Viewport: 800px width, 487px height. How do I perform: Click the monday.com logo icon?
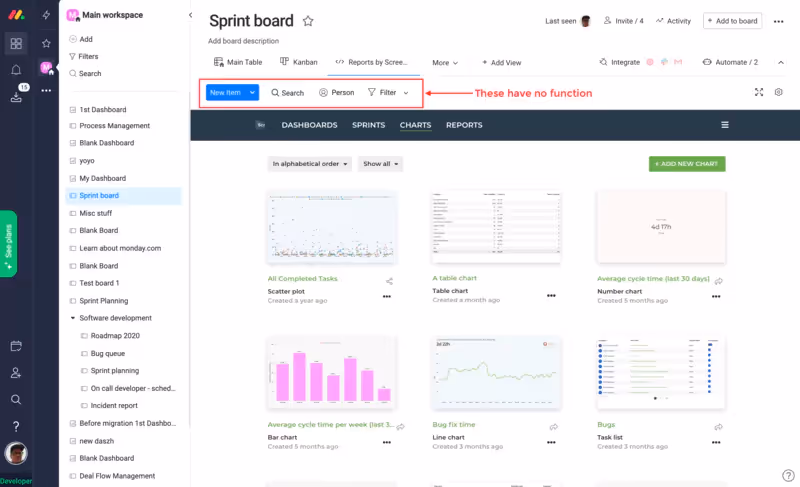point(16,15)
